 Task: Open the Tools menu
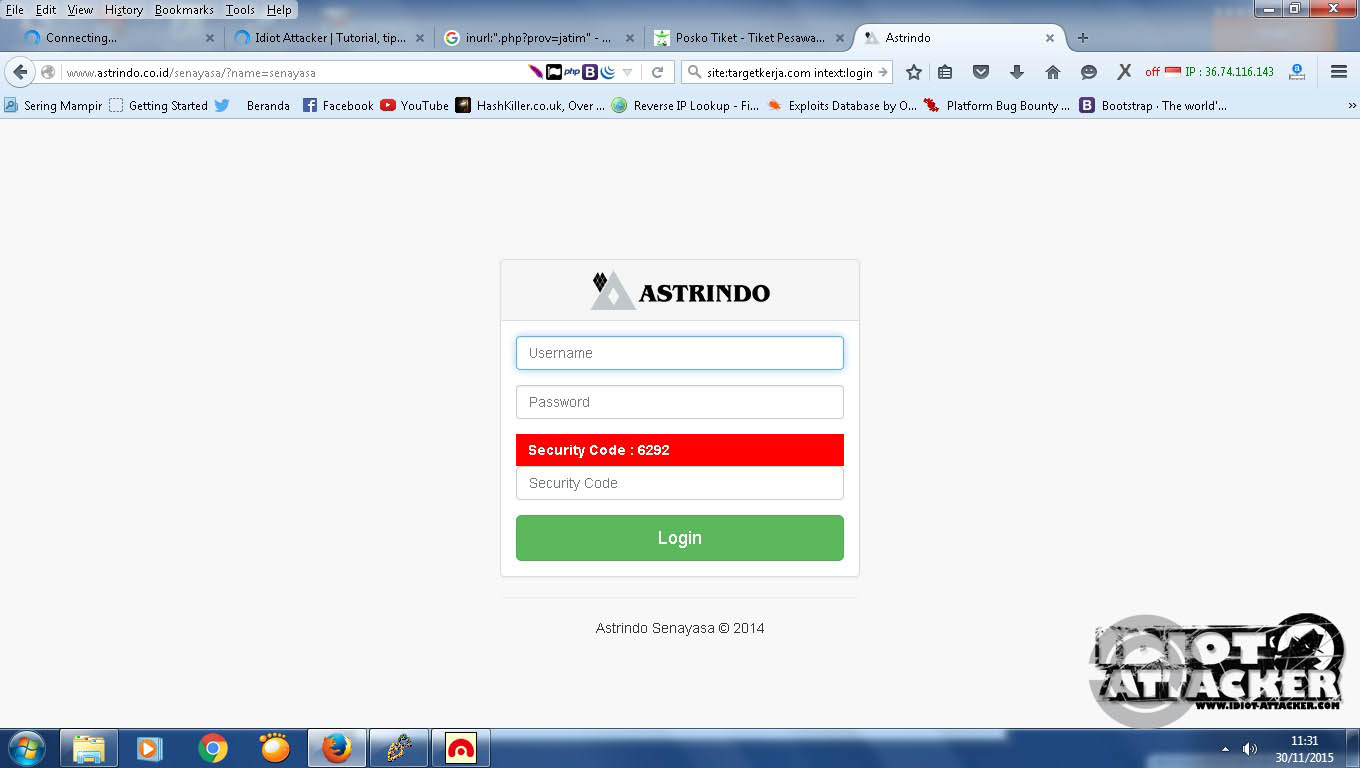[240, 10]
